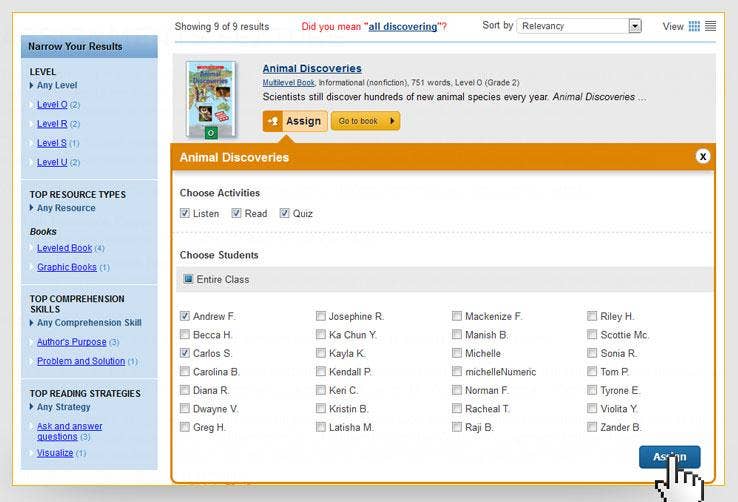Filter by Visualize reading strategy
This screenshot has height=502, width=738.
(x=55, y=453)
